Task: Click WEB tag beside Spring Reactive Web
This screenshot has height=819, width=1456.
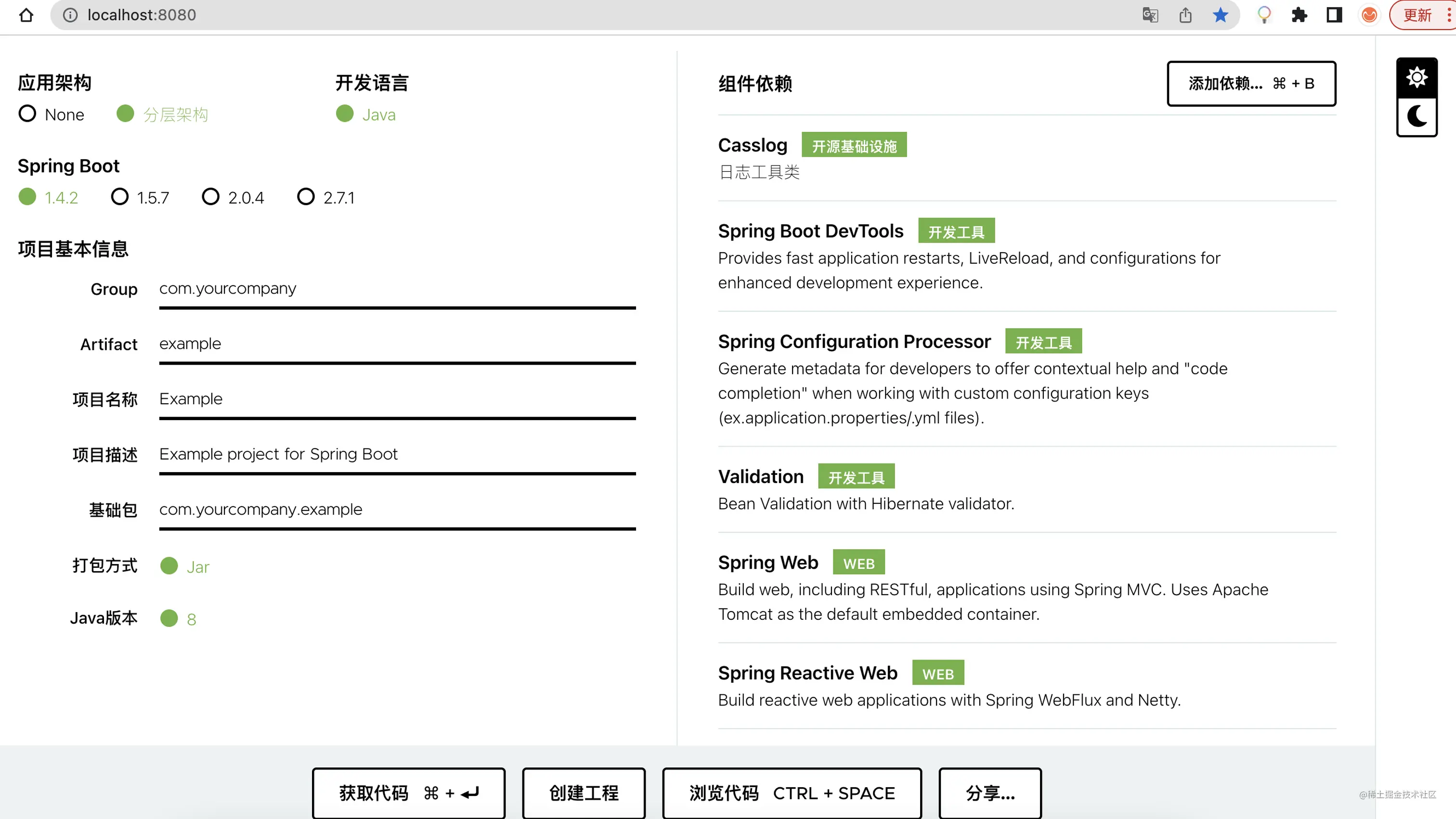Action: click(938, 673)
